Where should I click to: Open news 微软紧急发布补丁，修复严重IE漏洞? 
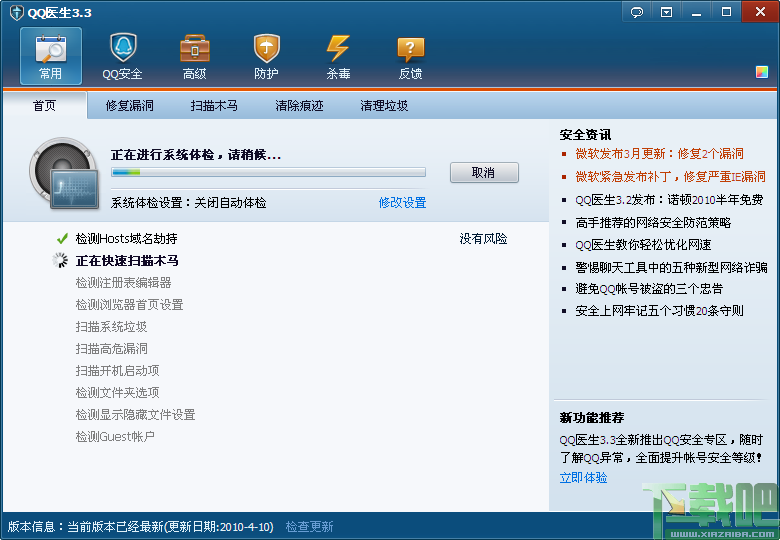pos(670,177)
